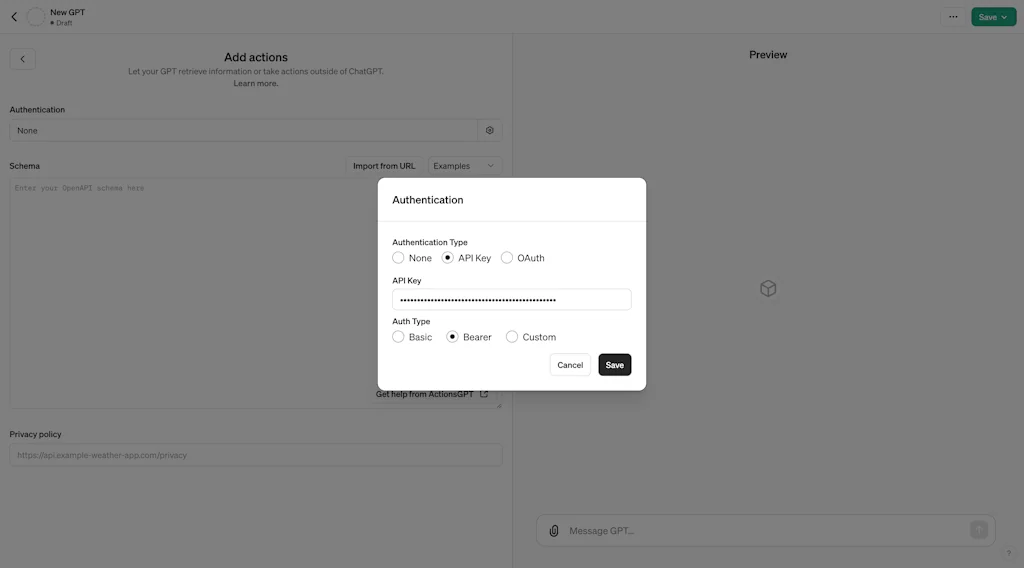Screen dimensions: 1024x568
Task: Click the Privacy policy URL field
Action: coord(255,455)
